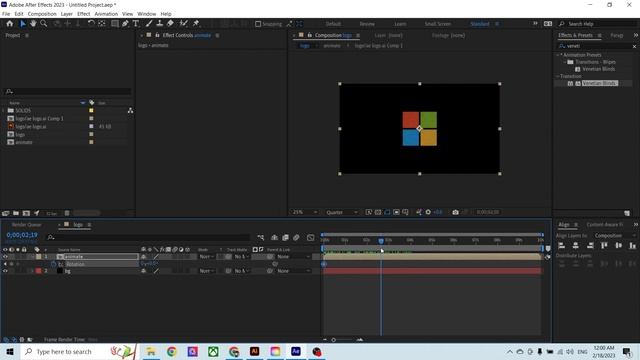Open the Animation menu
This screenshot has width=640, height=360.
(106, 14)
